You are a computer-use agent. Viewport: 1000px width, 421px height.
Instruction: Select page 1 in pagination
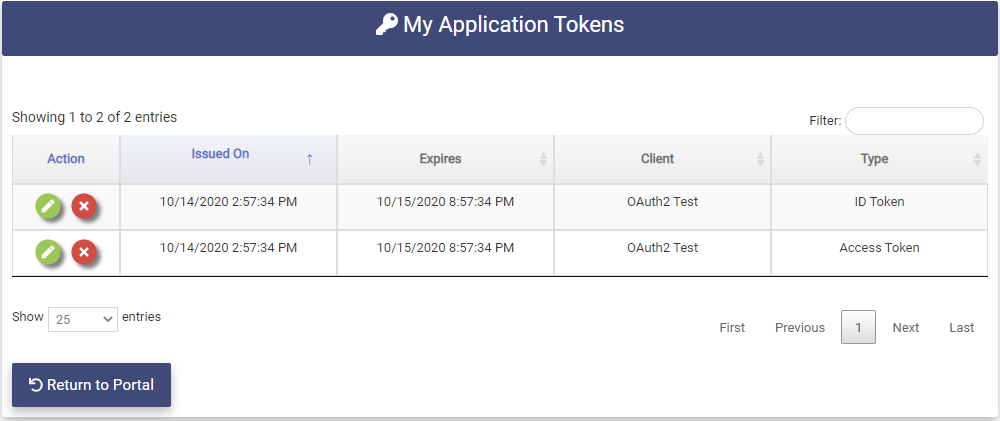point(858,328)
